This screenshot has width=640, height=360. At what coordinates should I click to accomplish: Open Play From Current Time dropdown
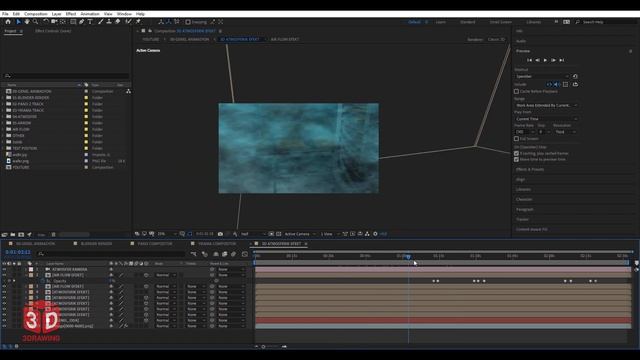[x=547, y=119]
